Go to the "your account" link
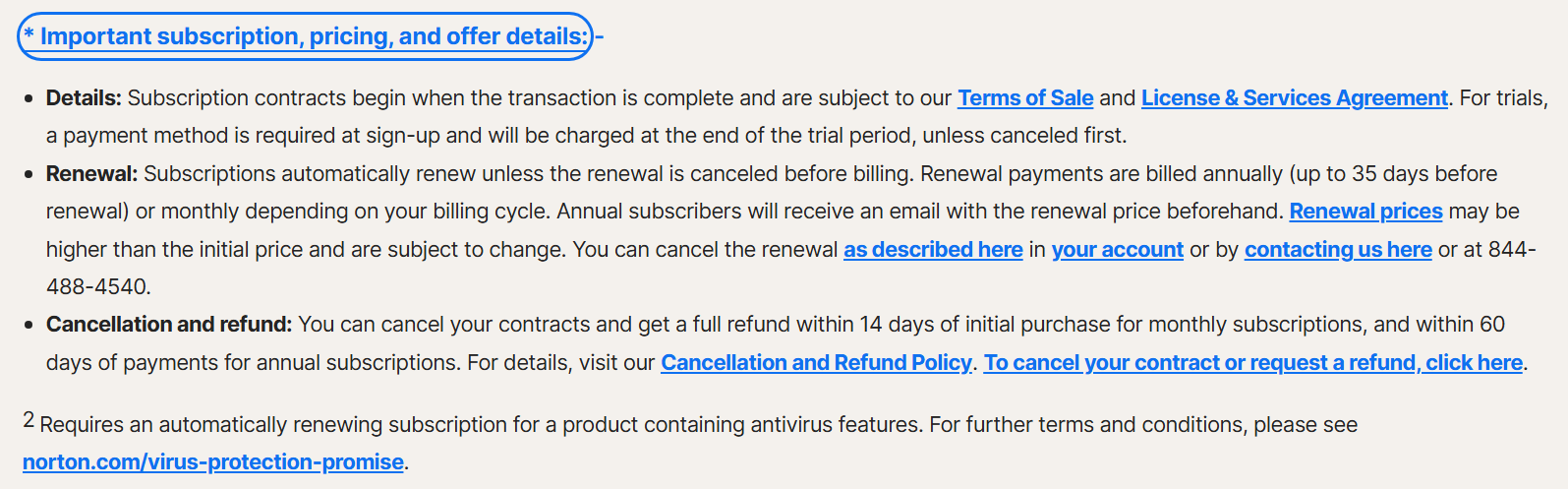This screenshot has width=1568, height=489. click(1117, 250)
